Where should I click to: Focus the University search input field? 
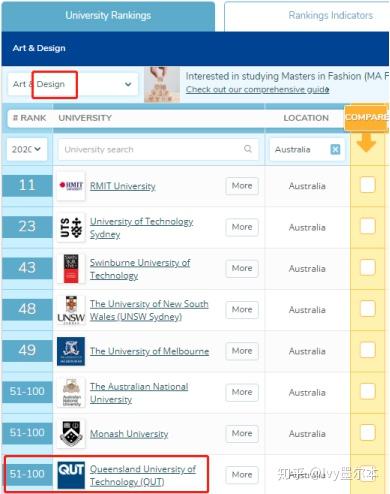coord(159,149)
